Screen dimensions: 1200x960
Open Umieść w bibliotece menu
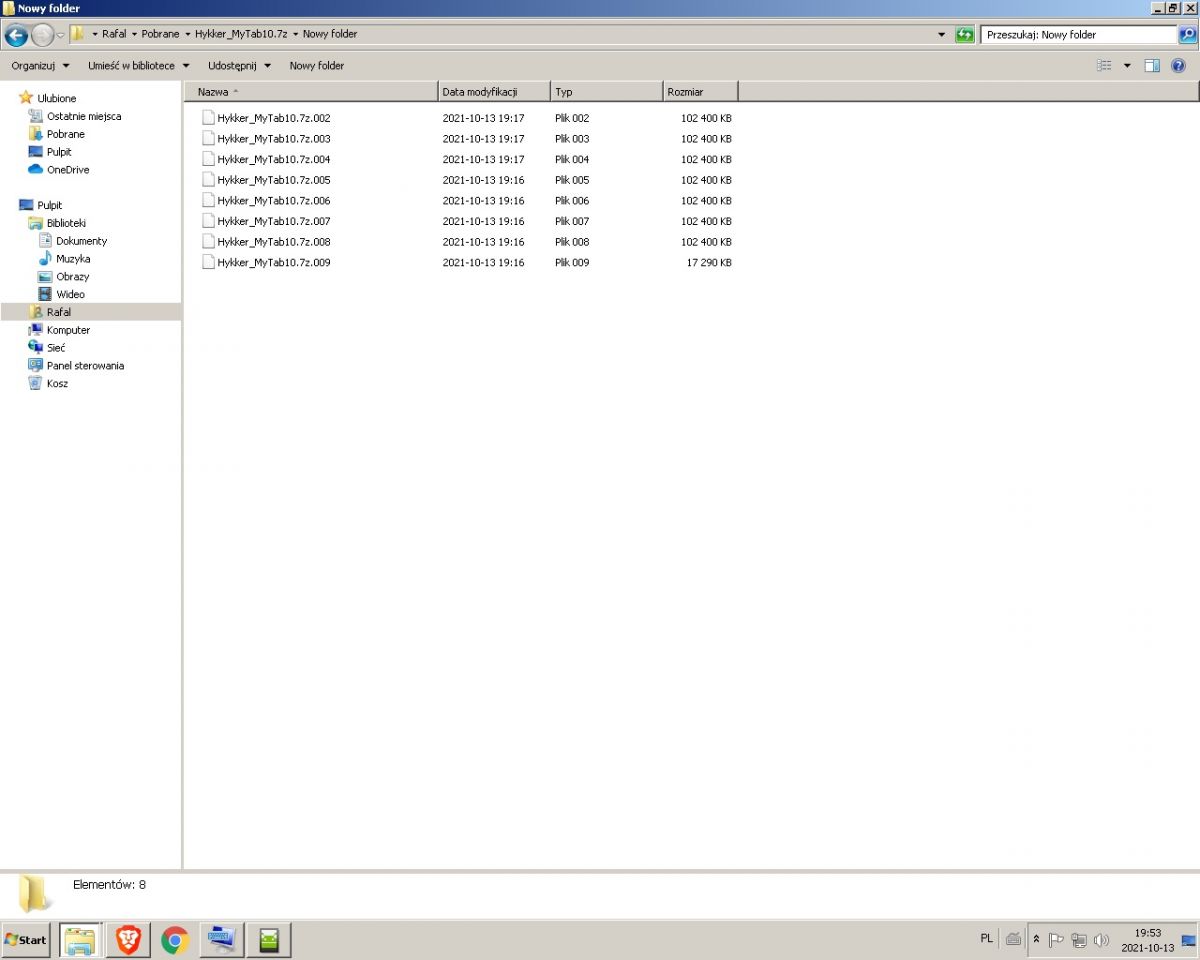(138, 66)
